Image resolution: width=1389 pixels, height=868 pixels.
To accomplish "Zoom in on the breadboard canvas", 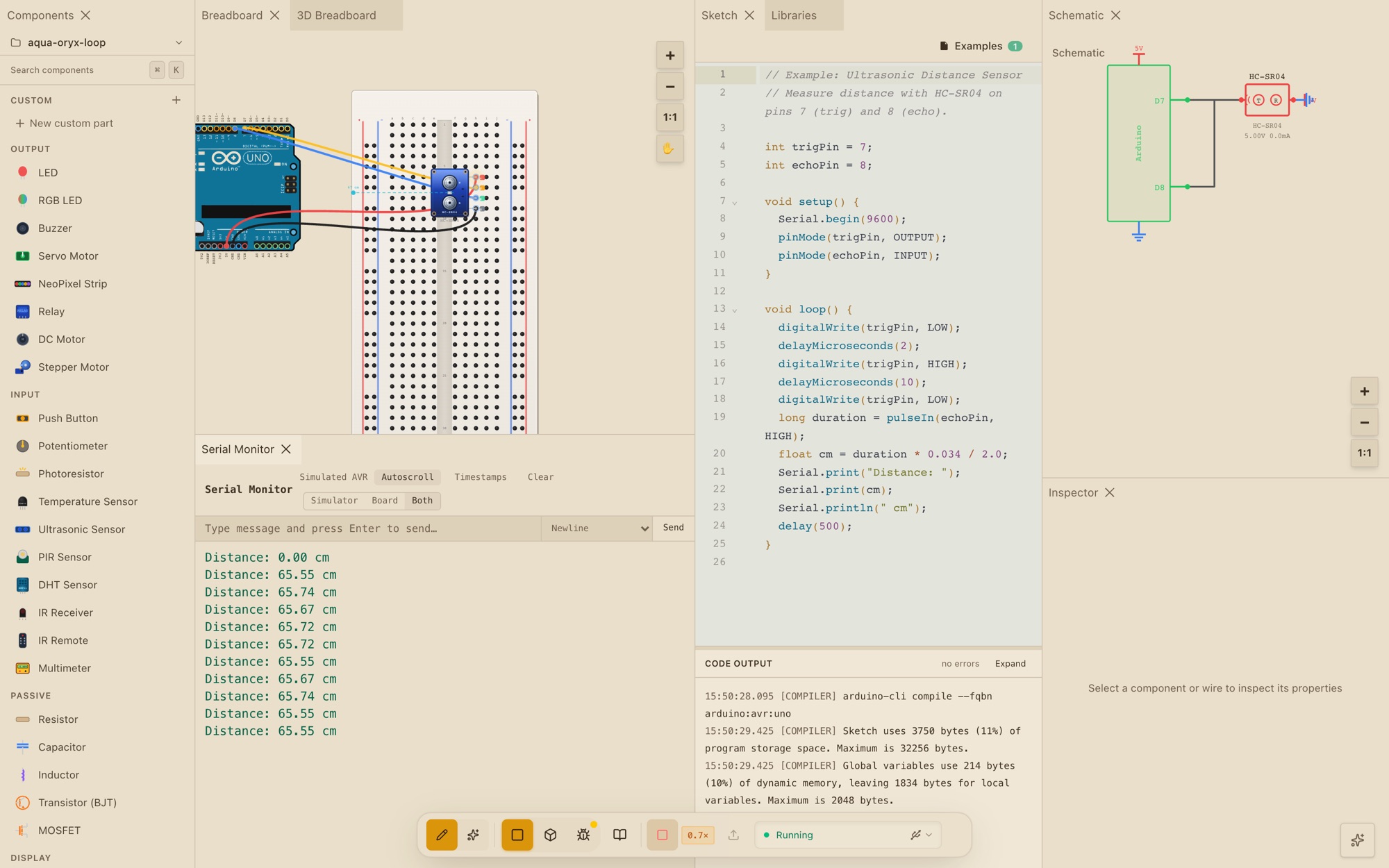I will pos(669,56).
